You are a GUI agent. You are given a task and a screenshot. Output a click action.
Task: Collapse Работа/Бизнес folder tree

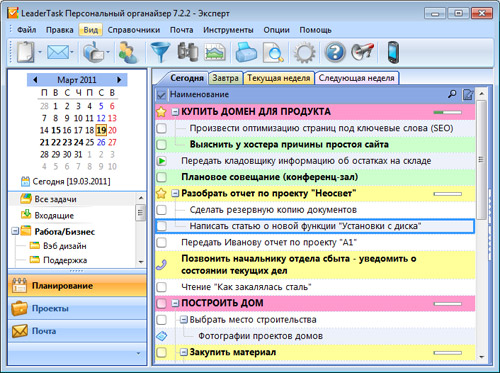pyautogui.click(x=15, y=231)
